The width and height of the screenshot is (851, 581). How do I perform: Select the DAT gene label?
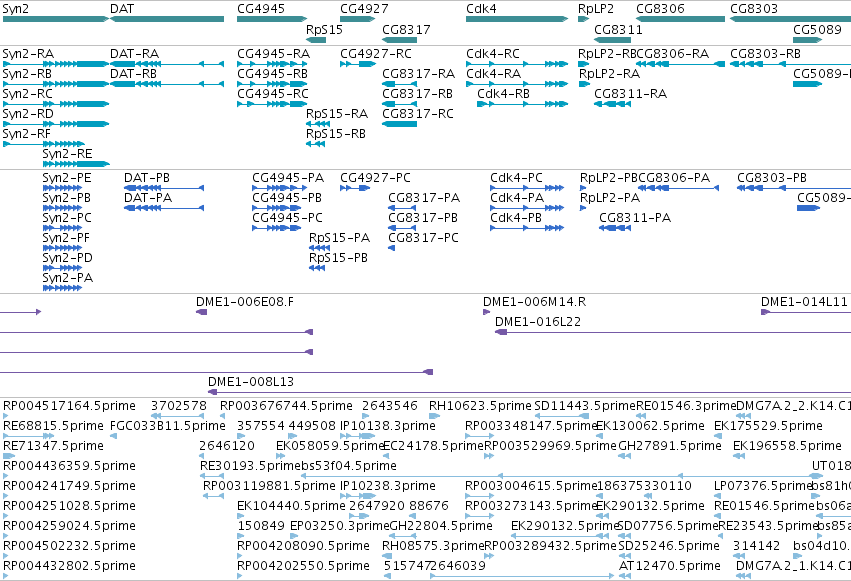pos(122,9)
